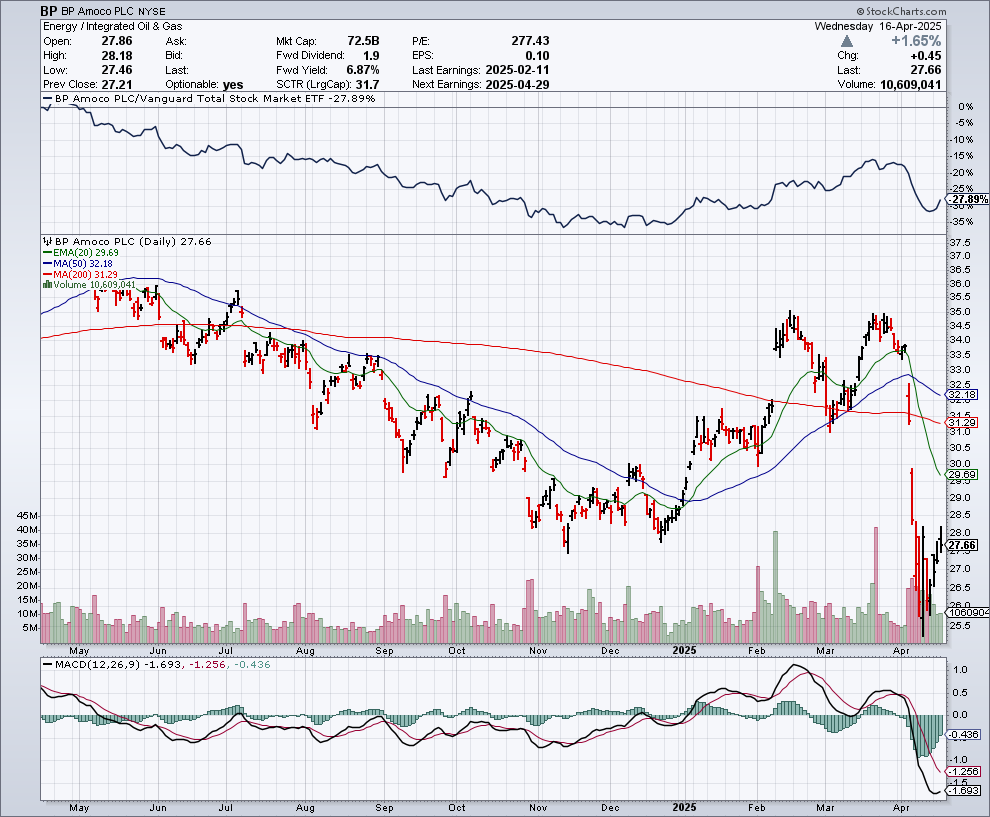Click the Volume value 10,609,041 in header
Image resolution: width=990 pixels, height=817 pixels.
pyautogui.click(x=910, y=85)
